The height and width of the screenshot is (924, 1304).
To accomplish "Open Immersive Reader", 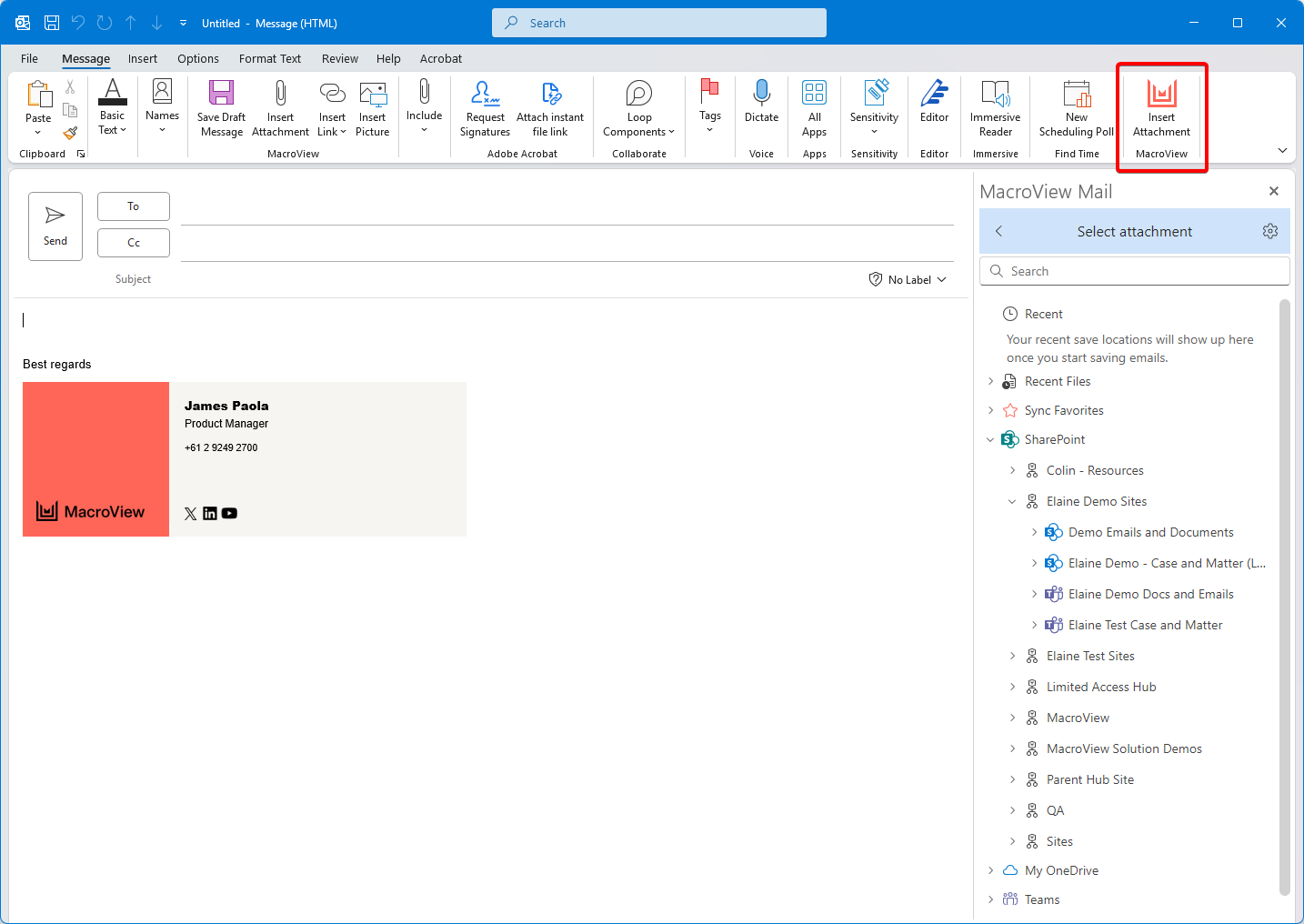I will point(996,107).
